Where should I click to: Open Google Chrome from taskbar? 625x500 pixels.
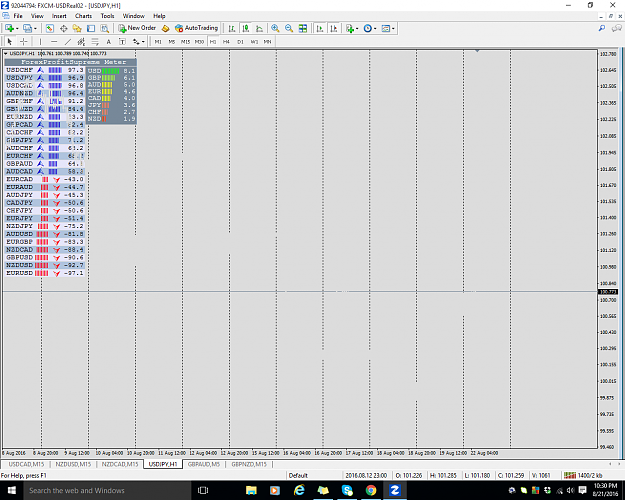point(371,490)
